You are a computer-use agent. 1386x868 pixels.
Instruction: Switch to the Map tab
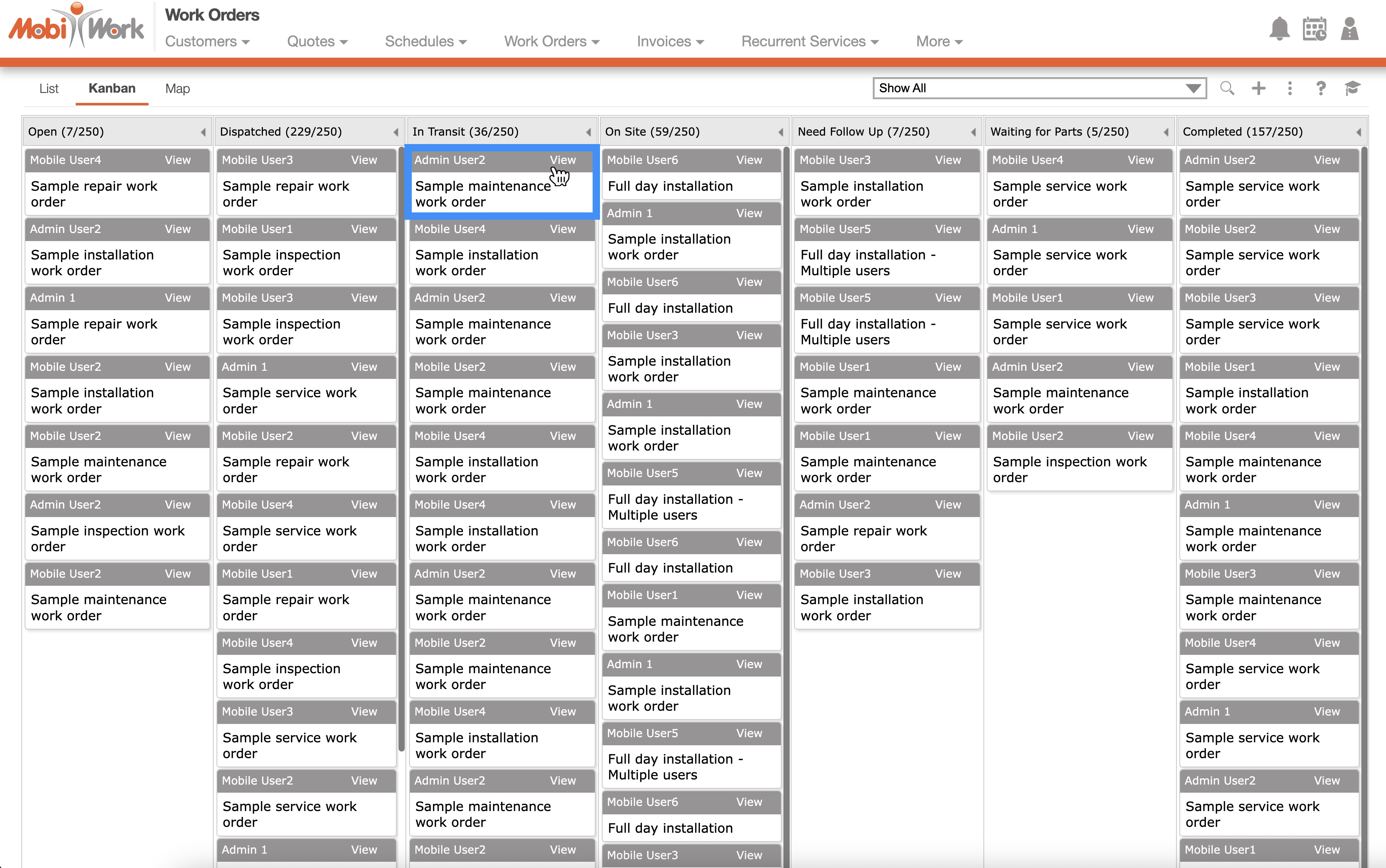coord(178,89)
